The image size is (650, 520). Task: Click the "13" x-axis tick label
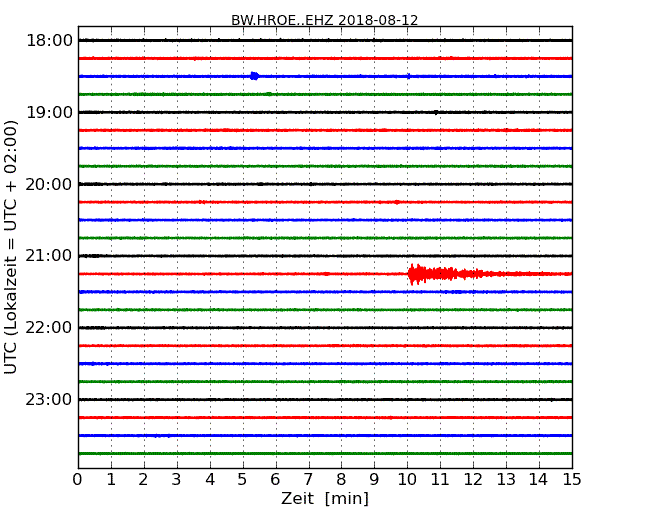pos(507,480)
